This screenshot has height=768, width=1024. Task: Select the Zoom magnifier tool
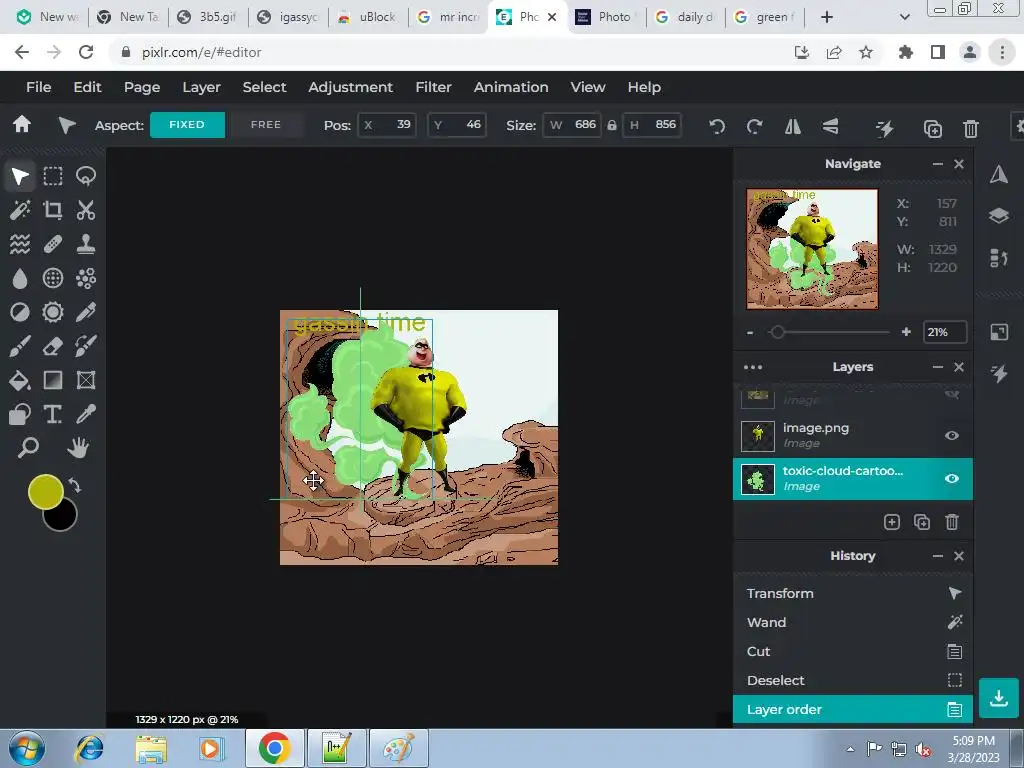[28, 448]
